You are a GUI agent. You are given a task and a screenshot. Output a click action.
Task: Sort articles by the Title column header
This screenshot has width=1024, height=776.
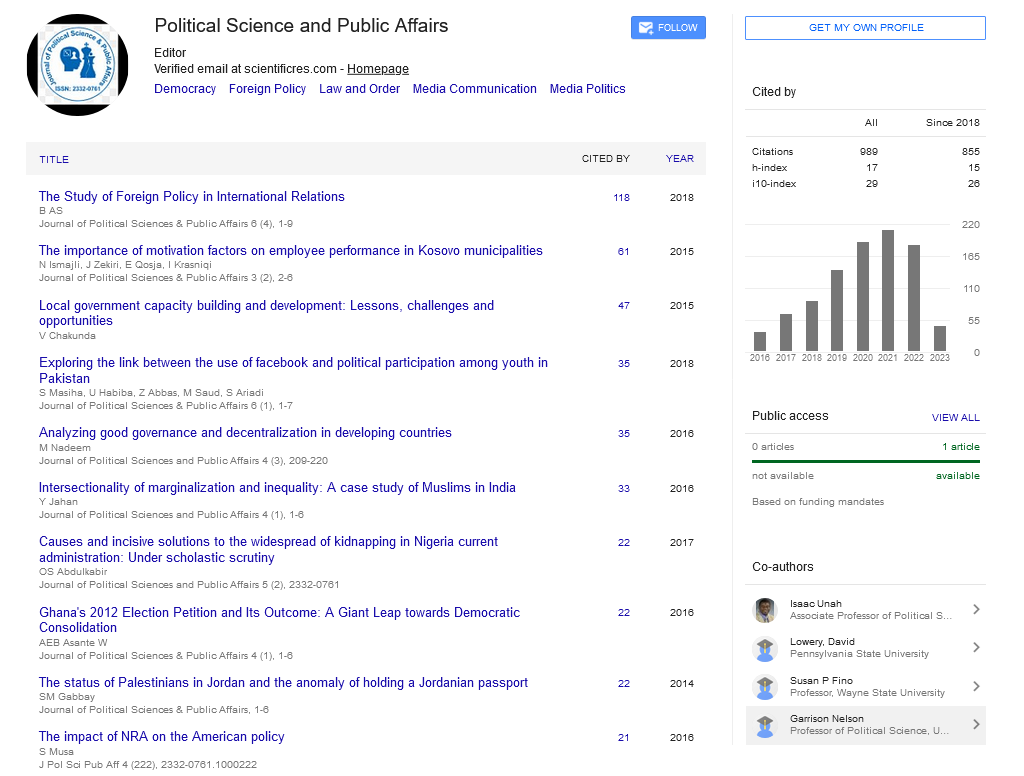[x=54, y=159]
